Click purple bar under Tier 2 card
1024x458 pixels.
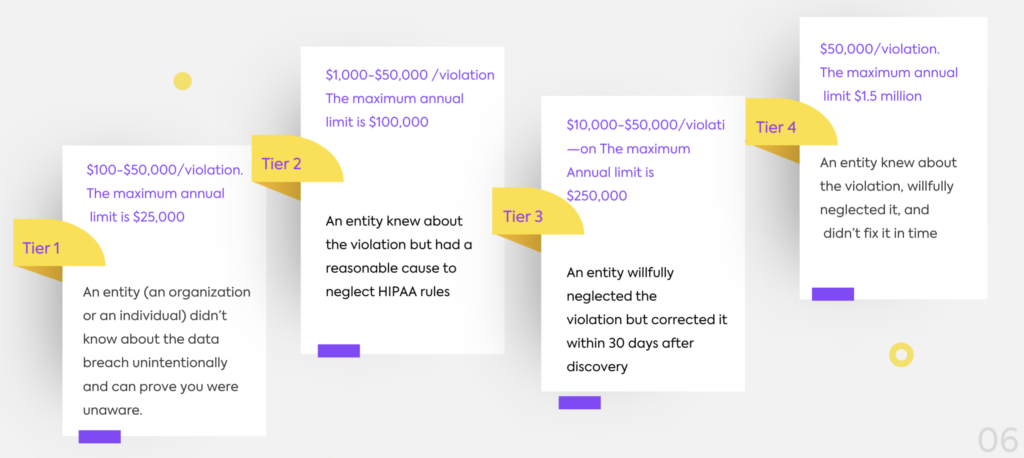coord(339,351)
